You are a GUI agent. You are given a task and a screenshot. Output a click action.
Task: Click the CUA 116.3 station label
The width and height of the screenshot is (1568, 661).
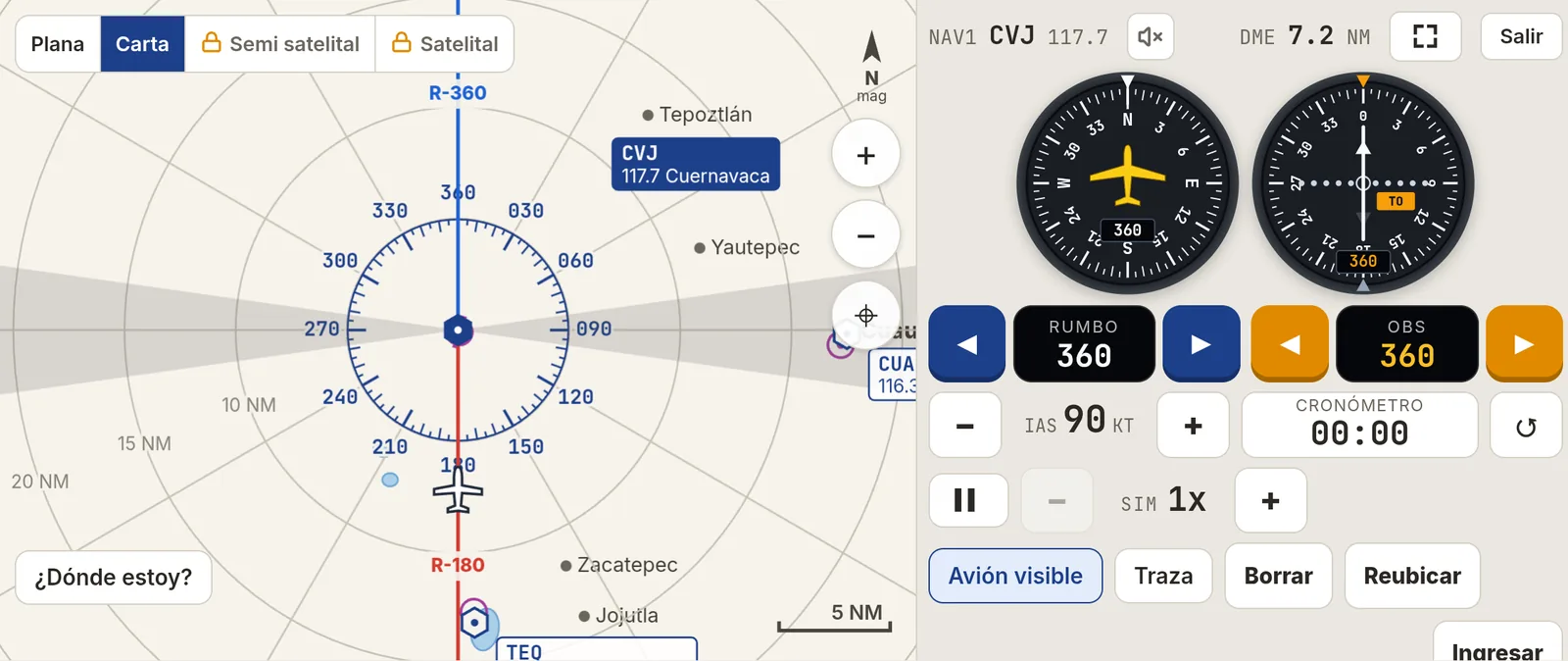point(894,374)
